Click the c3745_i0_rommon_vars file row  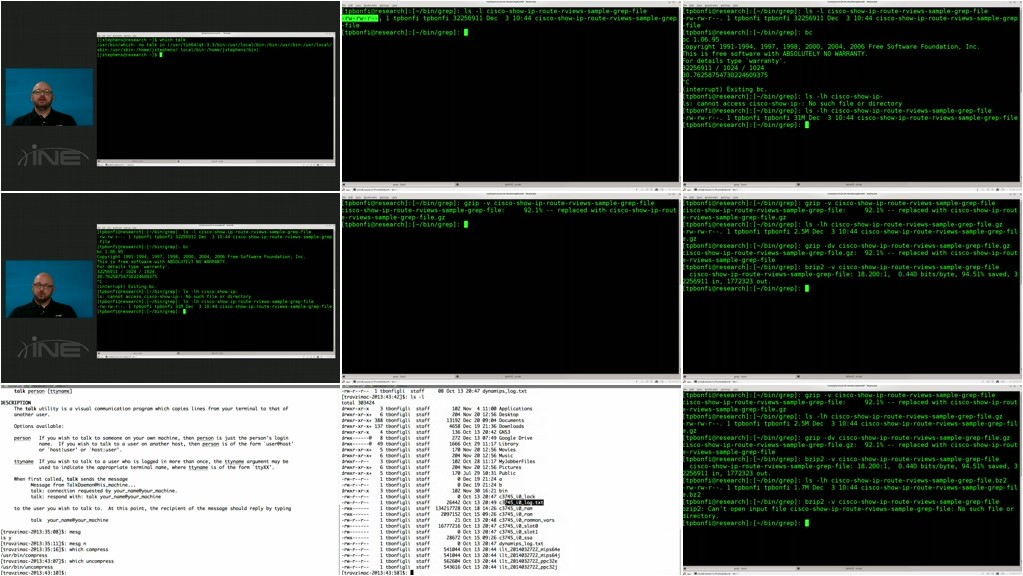(x=448, y=520)
